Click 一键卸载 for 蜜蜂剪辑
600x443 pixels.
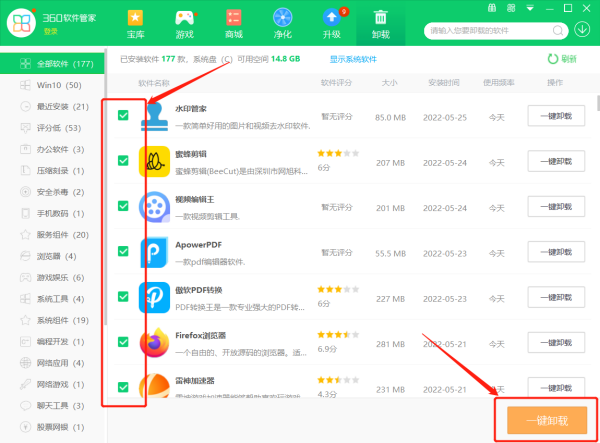[556, 161]
